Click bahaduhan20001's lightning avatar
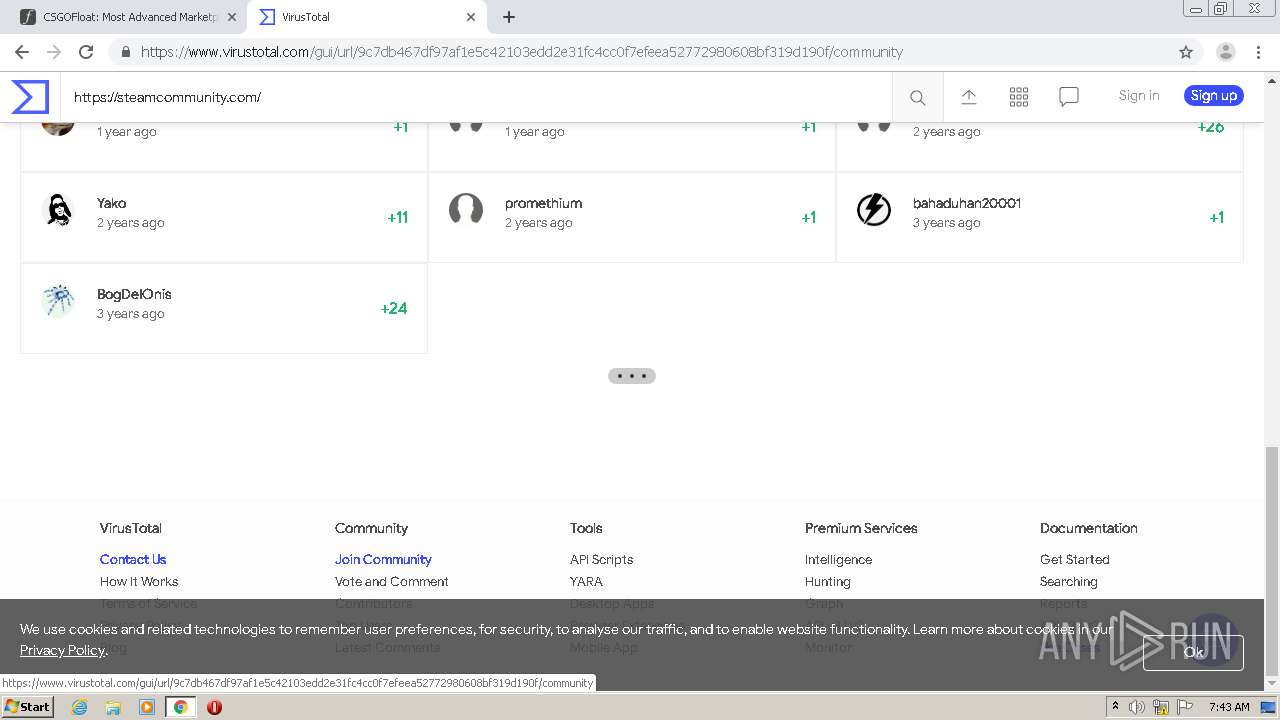The height and width of the screenshot is (720, 1280). click(x=874, y=210)
